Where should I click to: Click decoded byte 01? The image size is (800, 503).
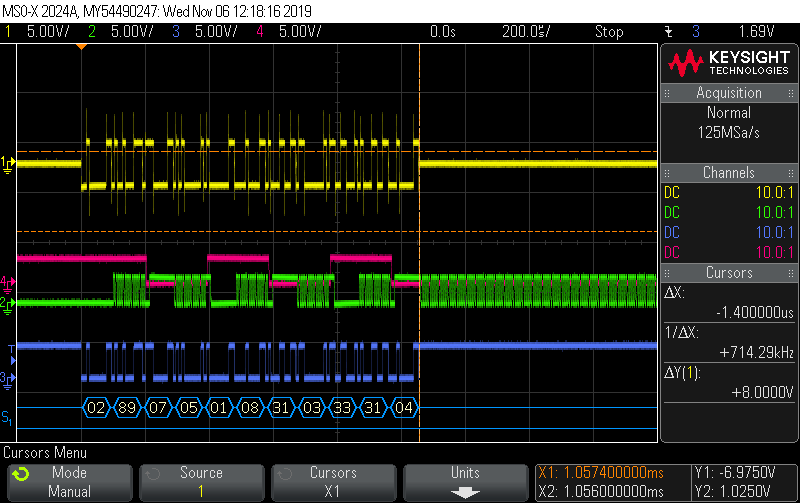click(x=219, y=408)
